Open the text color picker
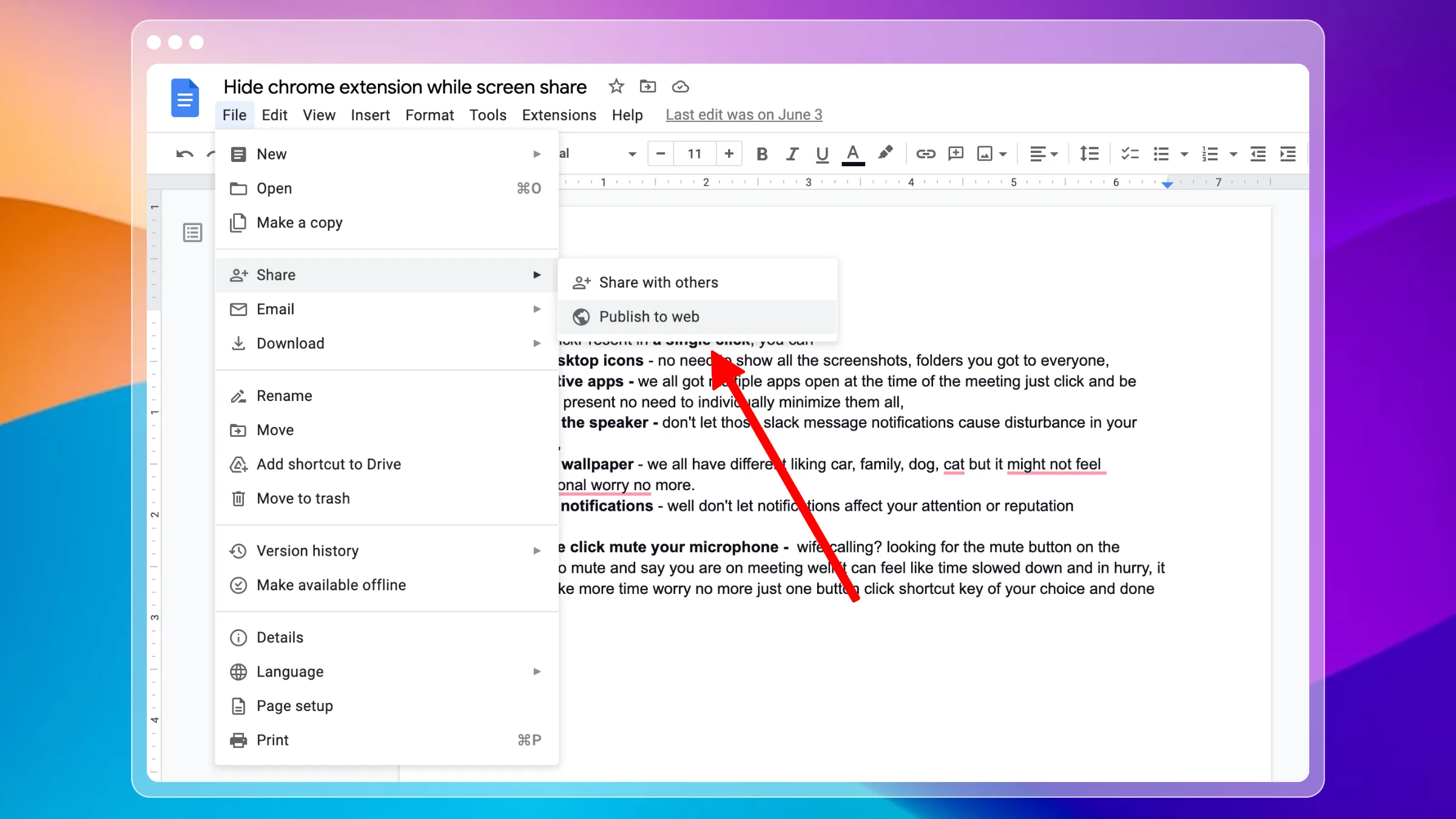Viewport: 1456px width, 819px height. point(853,154)
